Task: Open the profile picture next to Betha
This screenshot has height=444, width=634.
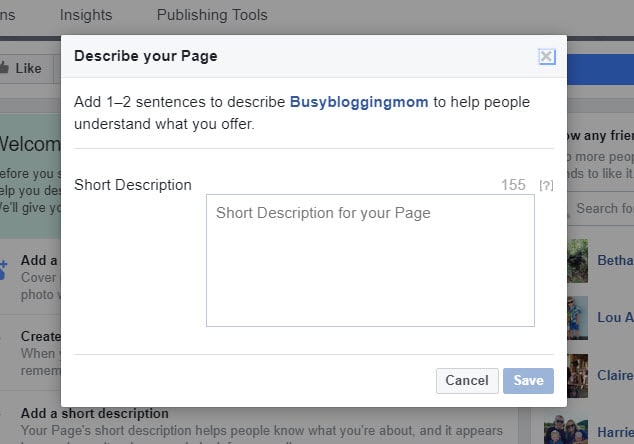Action: (x=578, y=260)
